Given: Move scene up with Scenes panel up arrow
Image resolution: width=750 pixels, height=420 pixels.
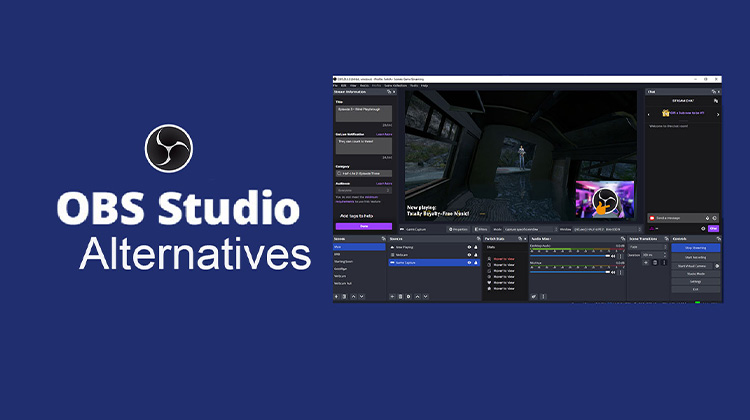Looking at the screenshot, I should click(x=353, y=297).
